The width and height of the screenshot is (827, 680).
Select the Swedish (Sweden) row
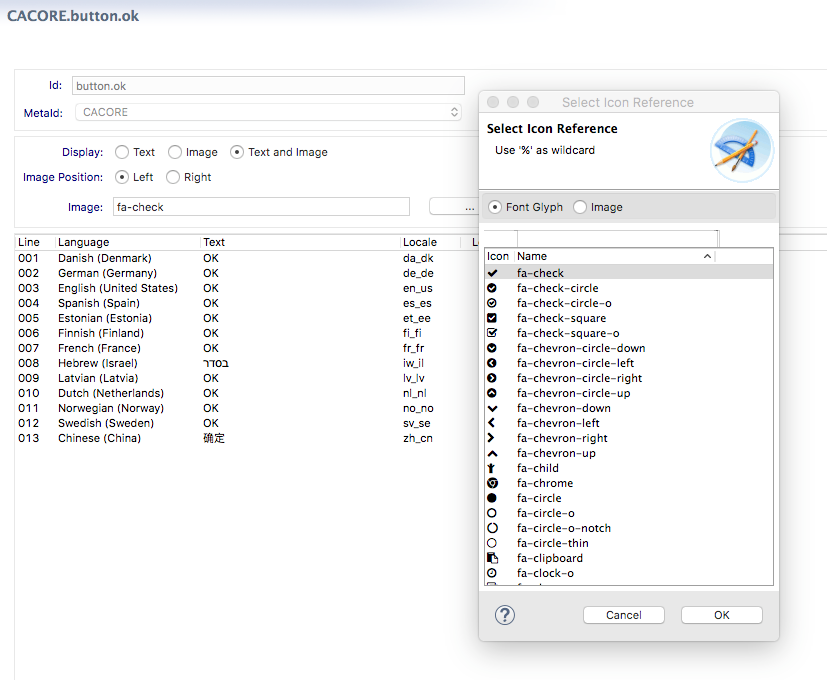point(246,423)
